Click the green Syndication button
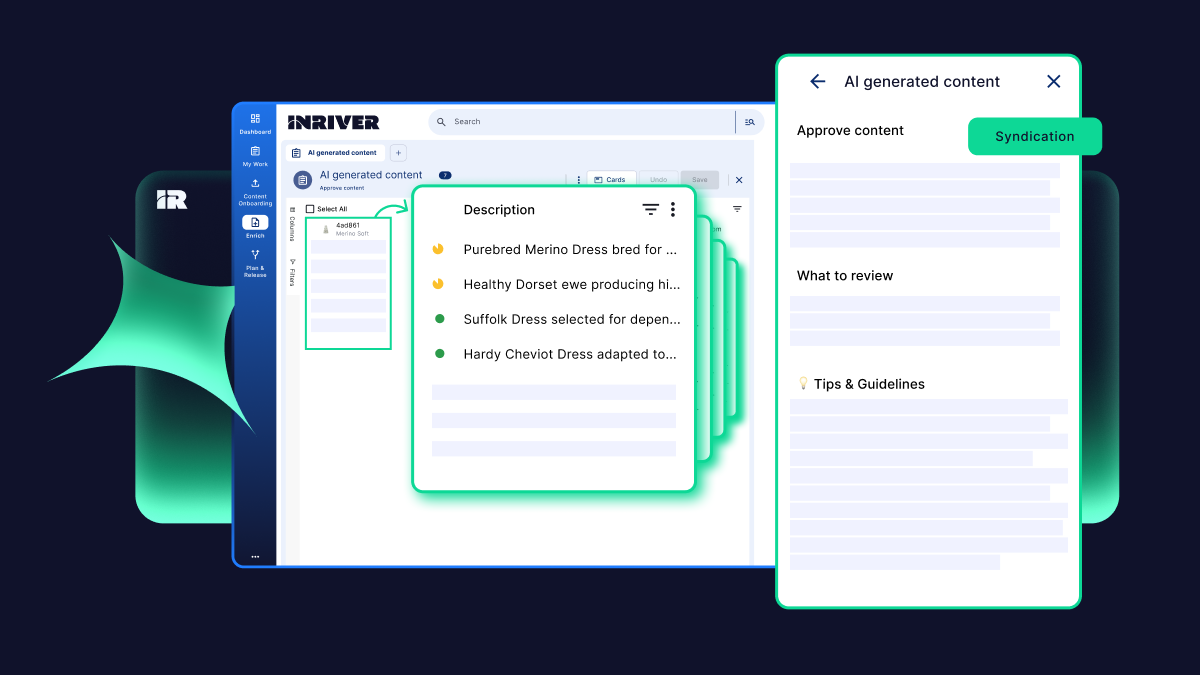1200x675 pixels. tap(1035, 136)
